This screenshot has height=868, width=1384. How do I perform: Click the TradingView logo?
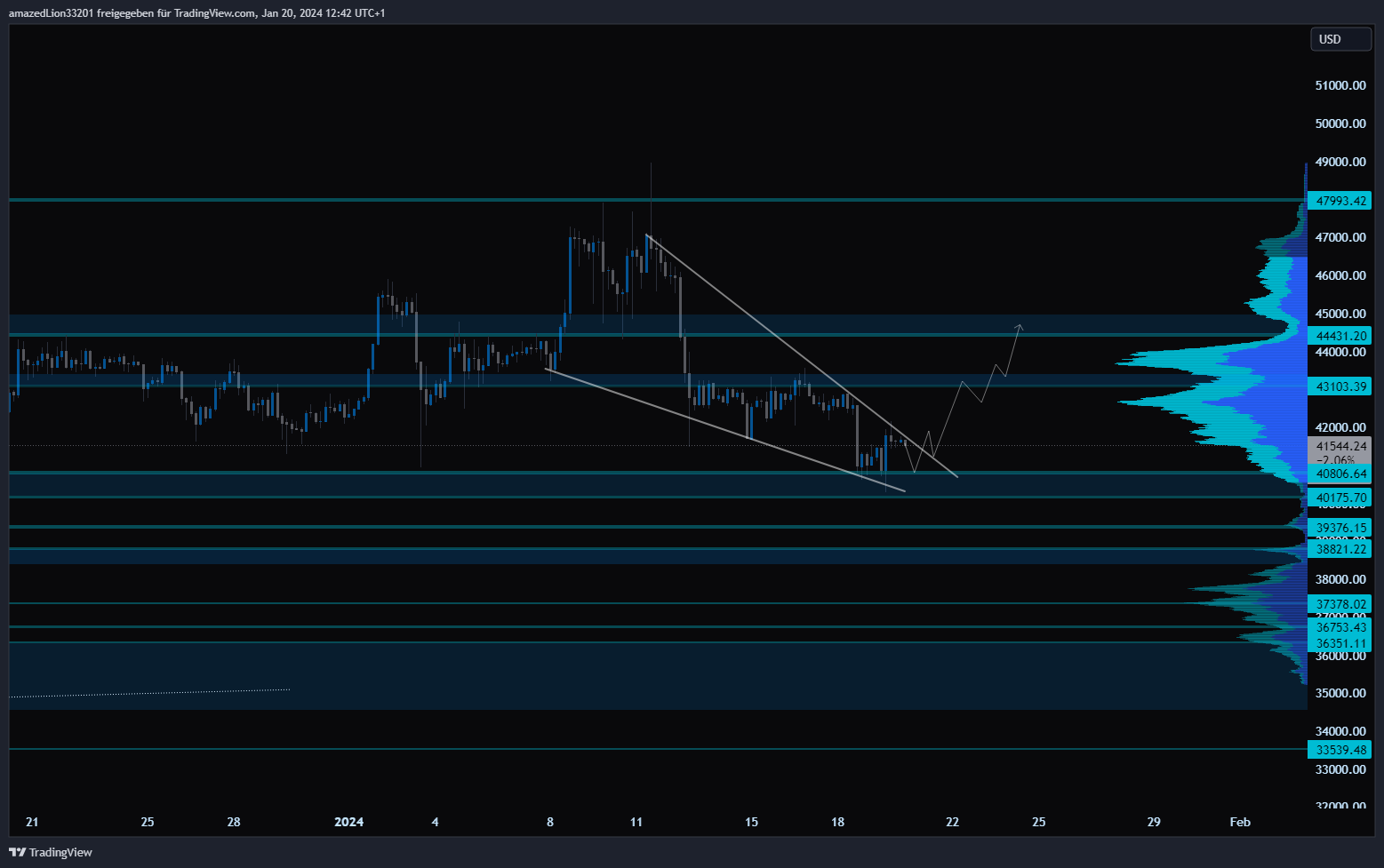(51, 852)
